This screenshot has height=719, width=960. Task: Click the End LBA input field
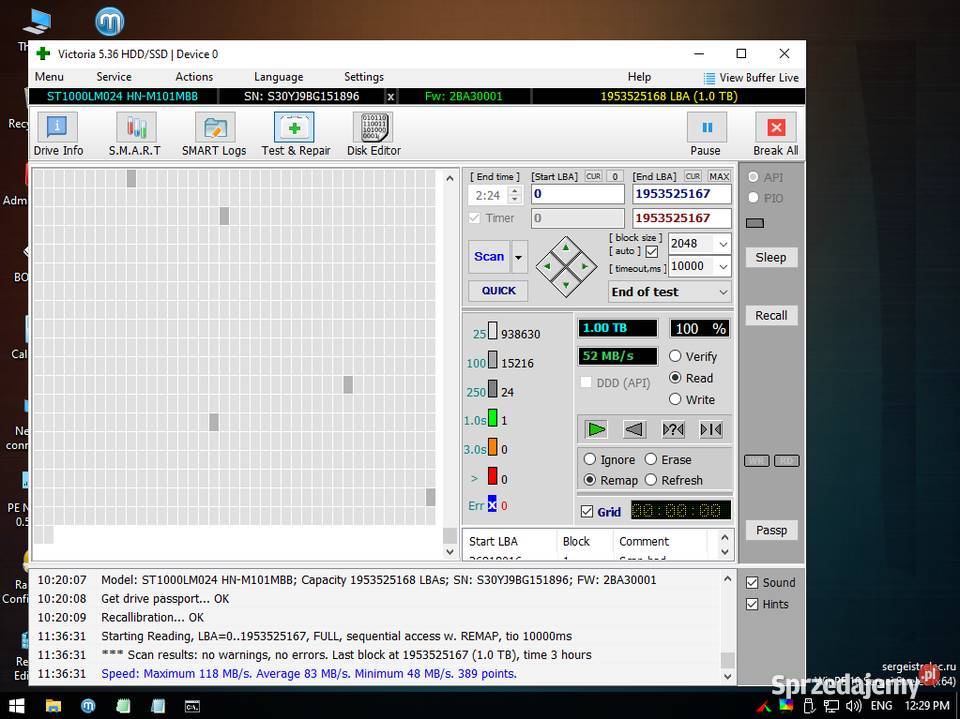[681, 194]
